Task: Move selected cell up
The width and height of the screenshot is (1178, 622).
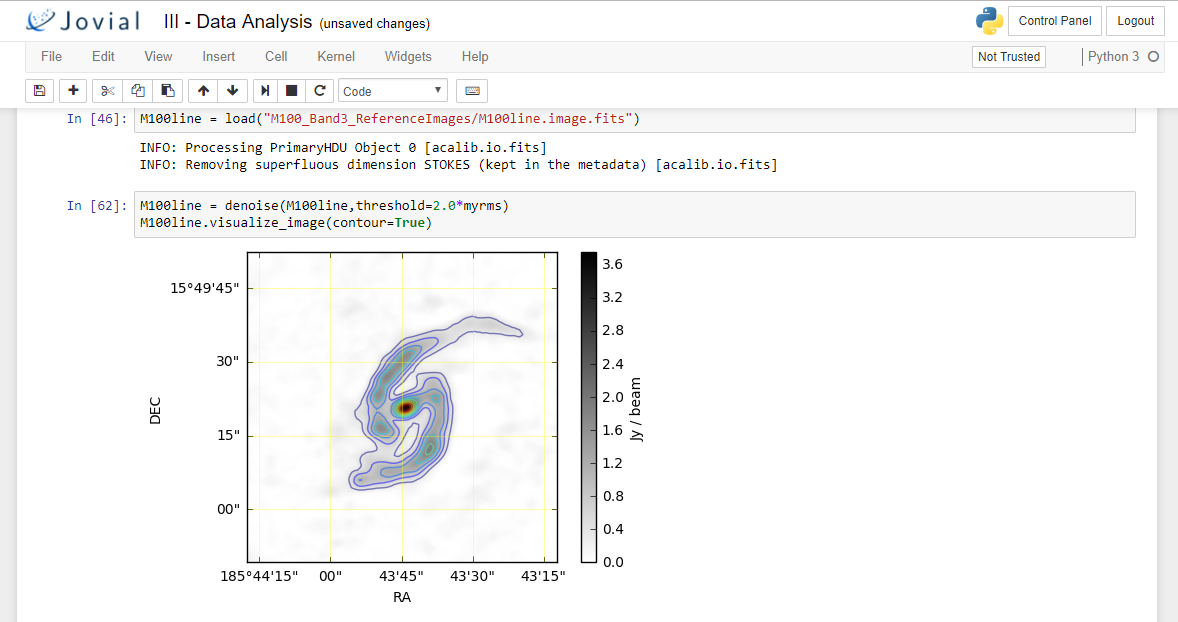Action: pyautogui.click(x=204, y=91)
